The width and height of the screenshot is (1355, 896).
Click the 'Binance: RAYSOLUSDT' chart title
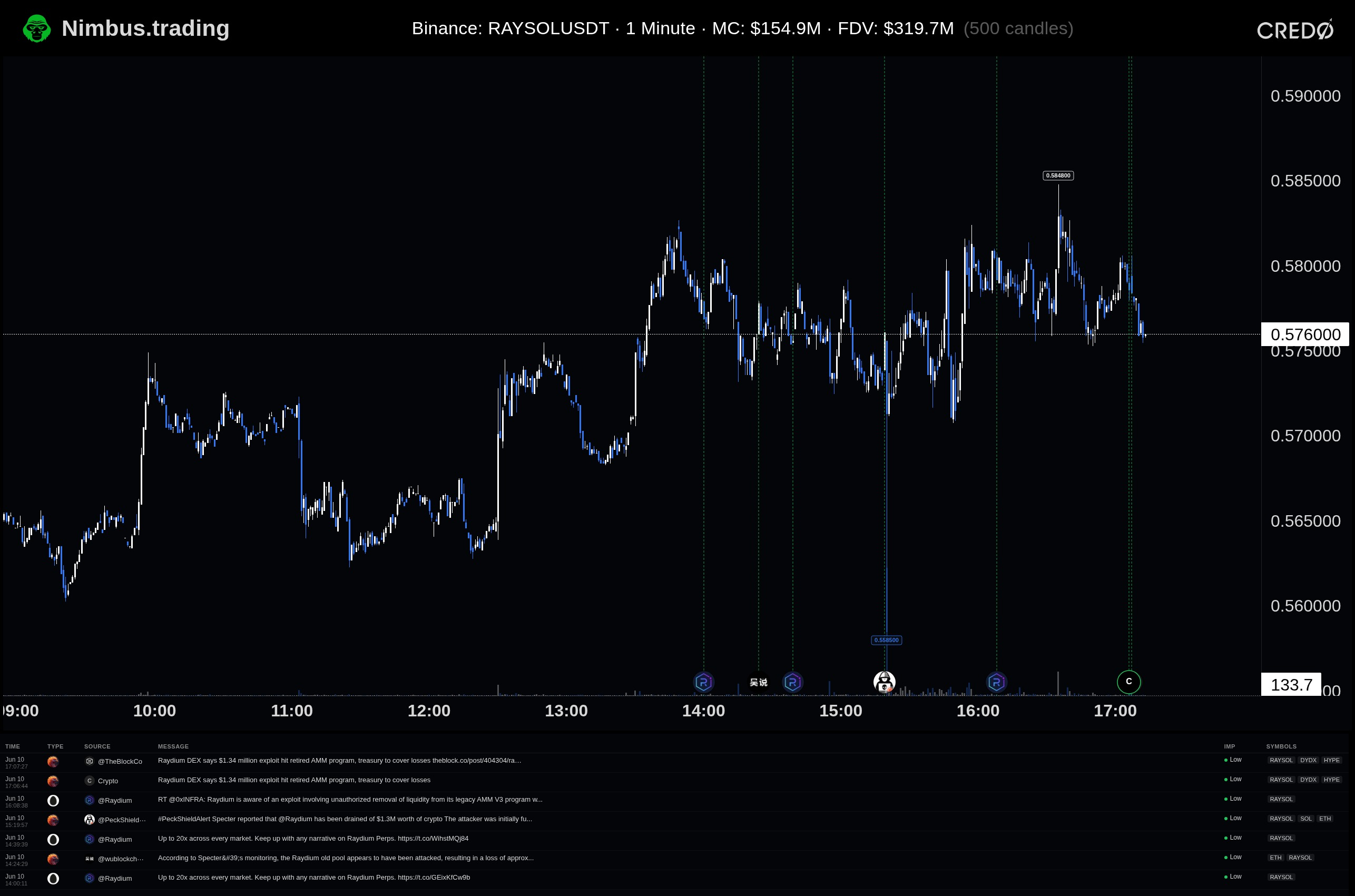510,28
